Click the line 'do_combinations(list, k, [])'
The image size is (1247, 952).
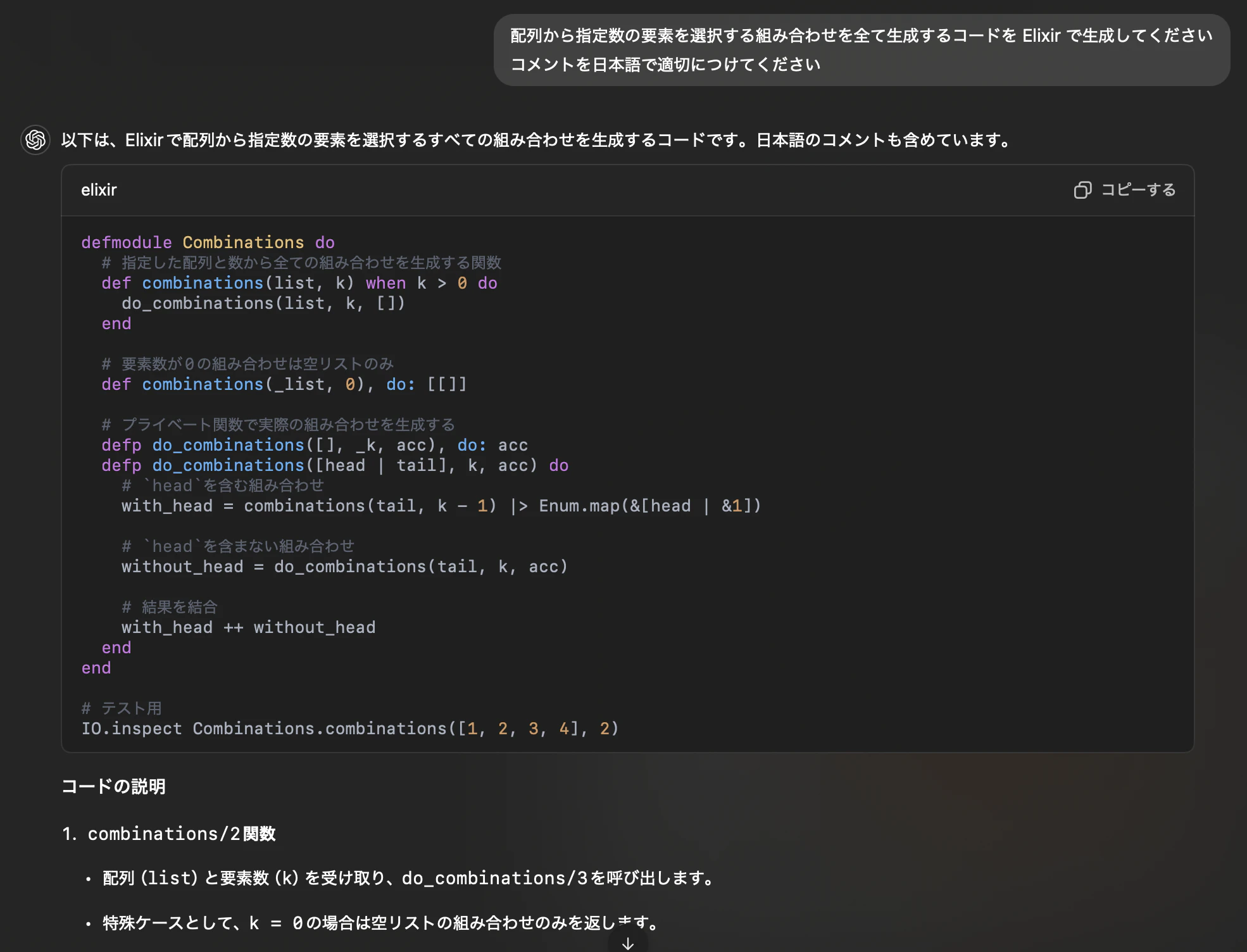coord(263,303)
